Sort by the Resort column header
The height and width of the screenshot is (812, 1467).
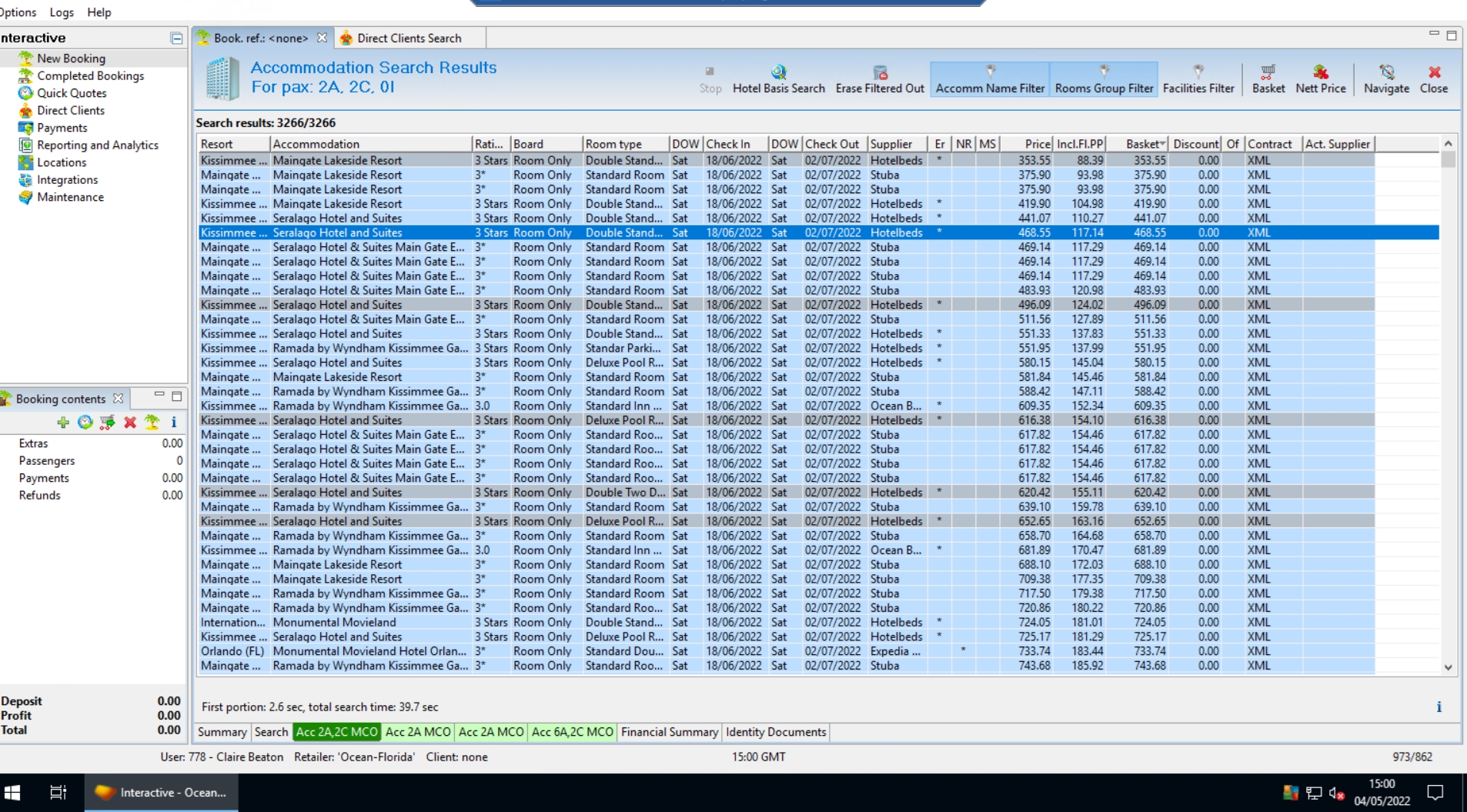[233, 144]
